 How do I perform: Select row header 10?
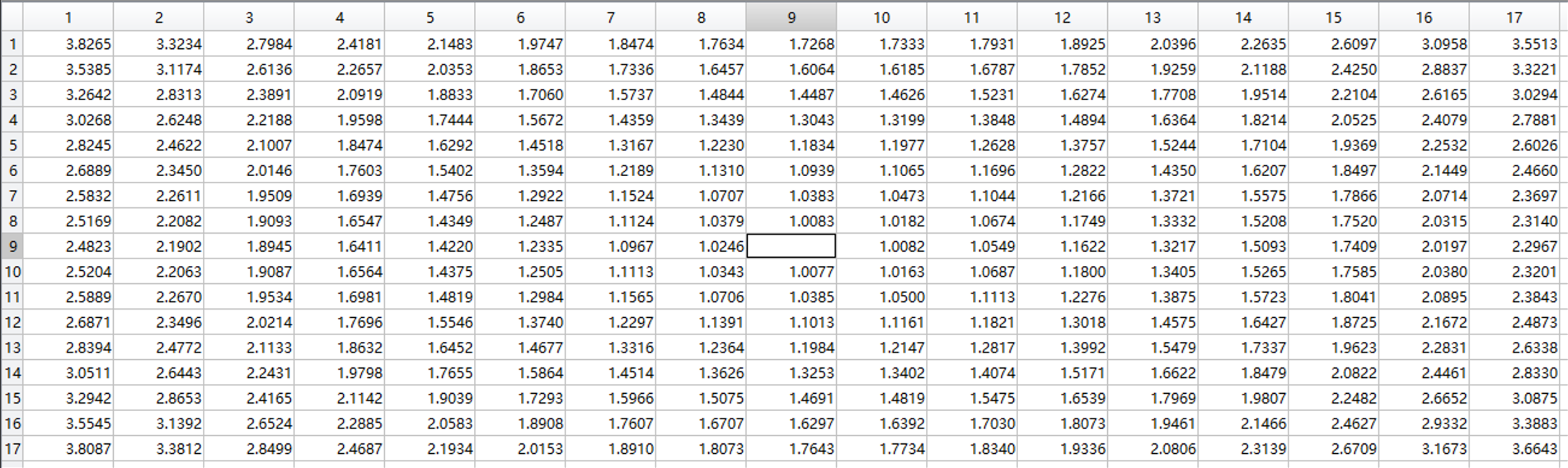click(x=12, y=271)
